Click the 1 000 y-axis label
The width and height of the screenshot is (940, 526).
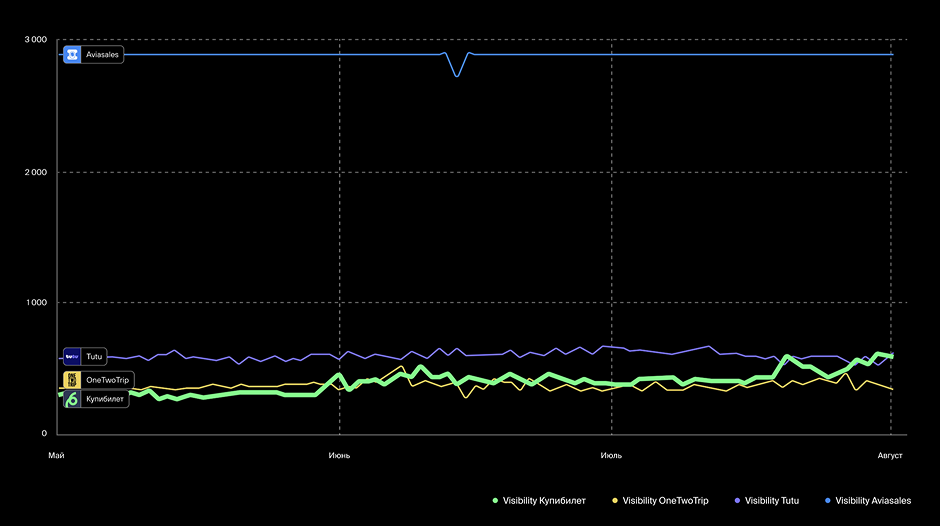[35, 303]
